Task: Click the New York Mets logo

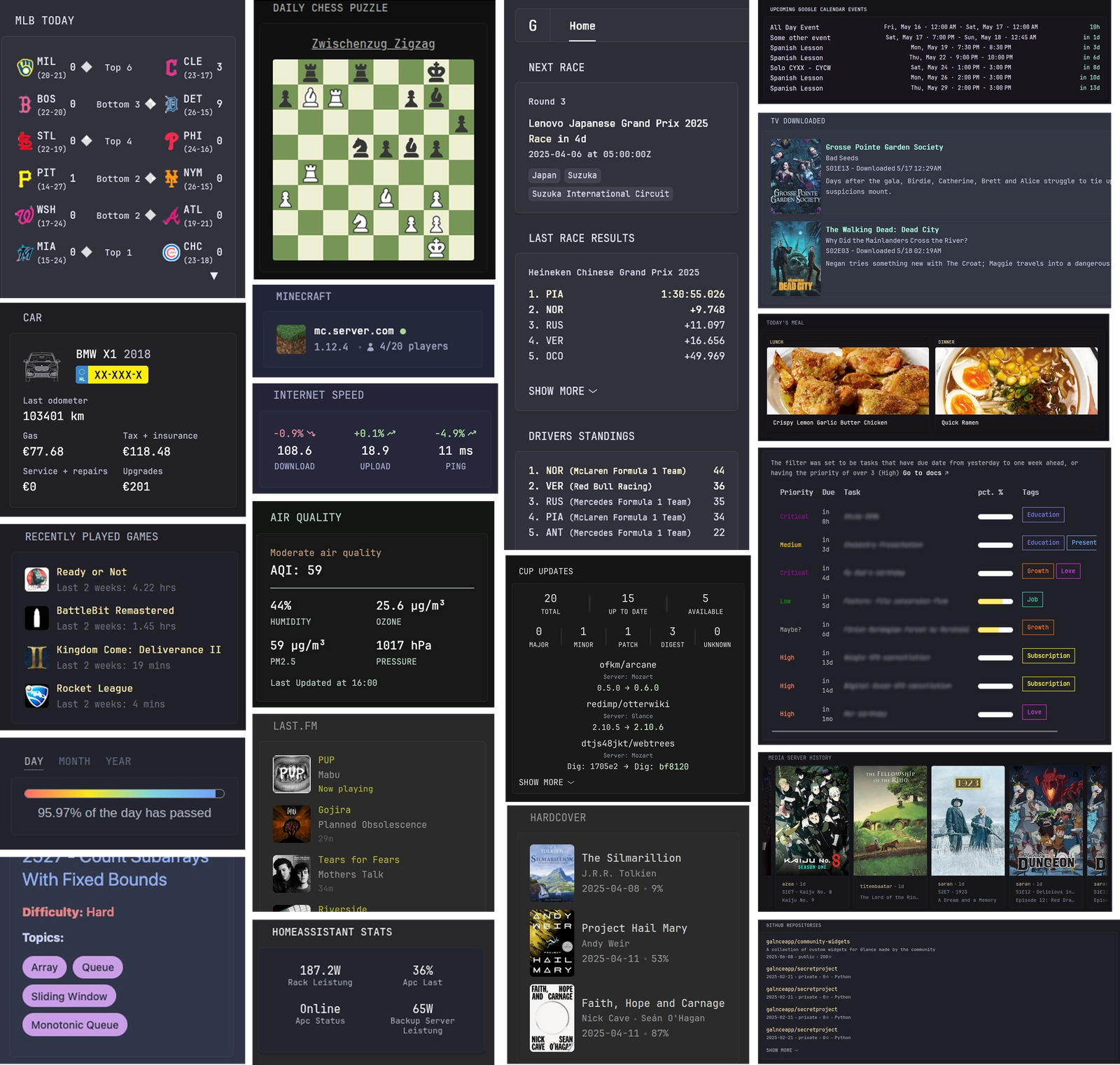Action: pos(171,178)
